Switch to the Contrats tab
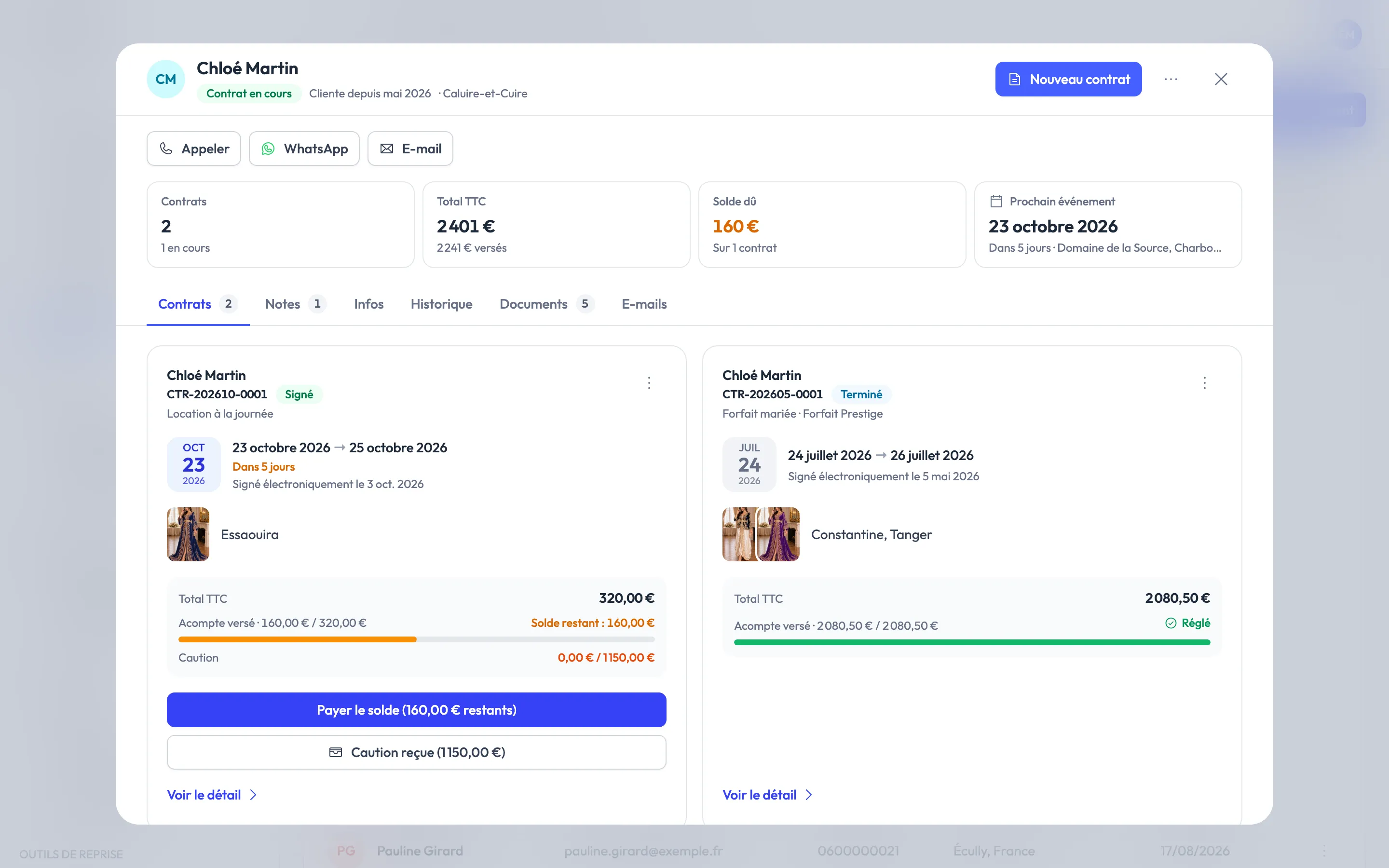This screenshot has height=868, width=1389. coord(198,304)
